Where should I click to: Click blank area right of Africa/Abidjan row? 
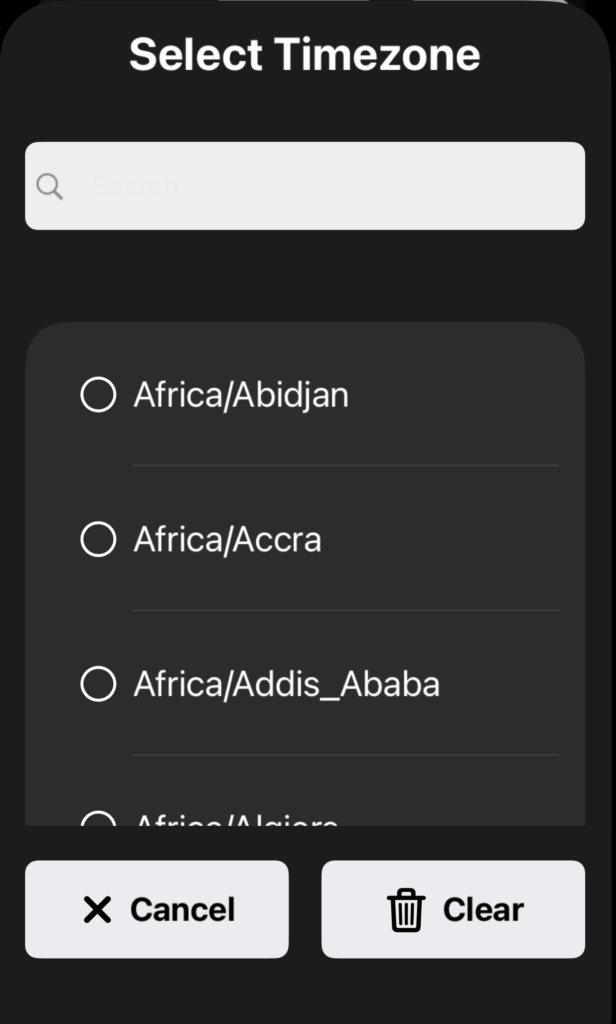460,395
